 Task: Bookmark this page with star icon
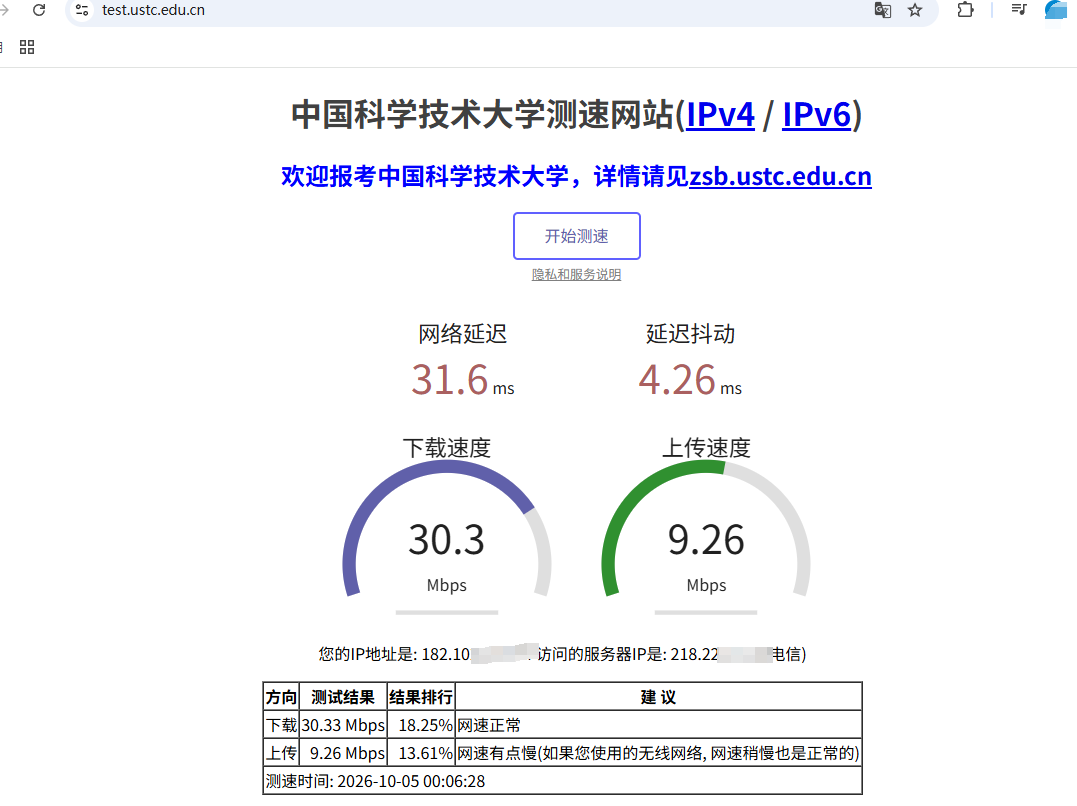coord(915,10)
